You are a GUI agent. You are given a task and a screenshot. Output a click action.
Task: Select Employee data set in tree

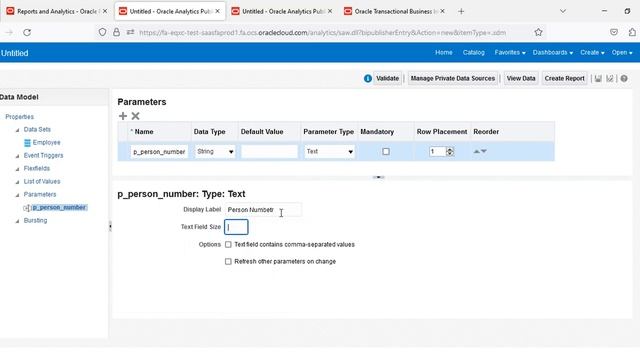pyautogui.click(x=47, y=142)
